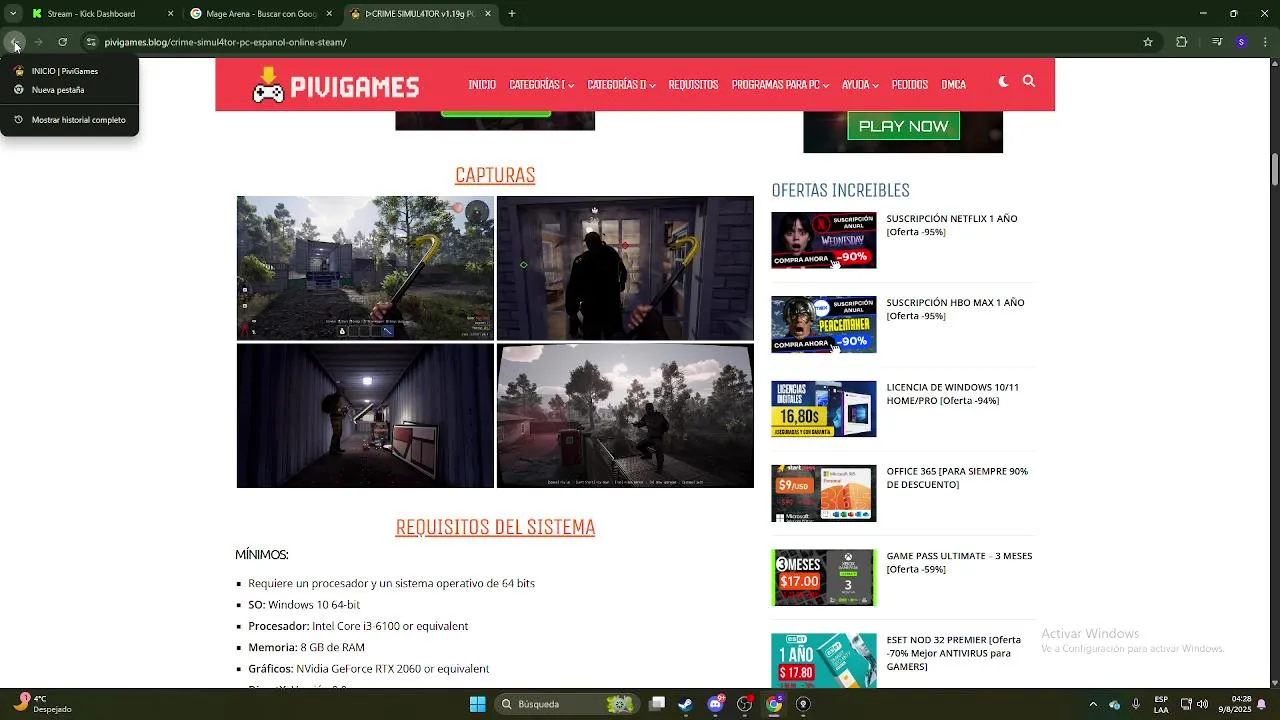Click the REQUISITOS DEL SISTEMA heading

(495, 527)
